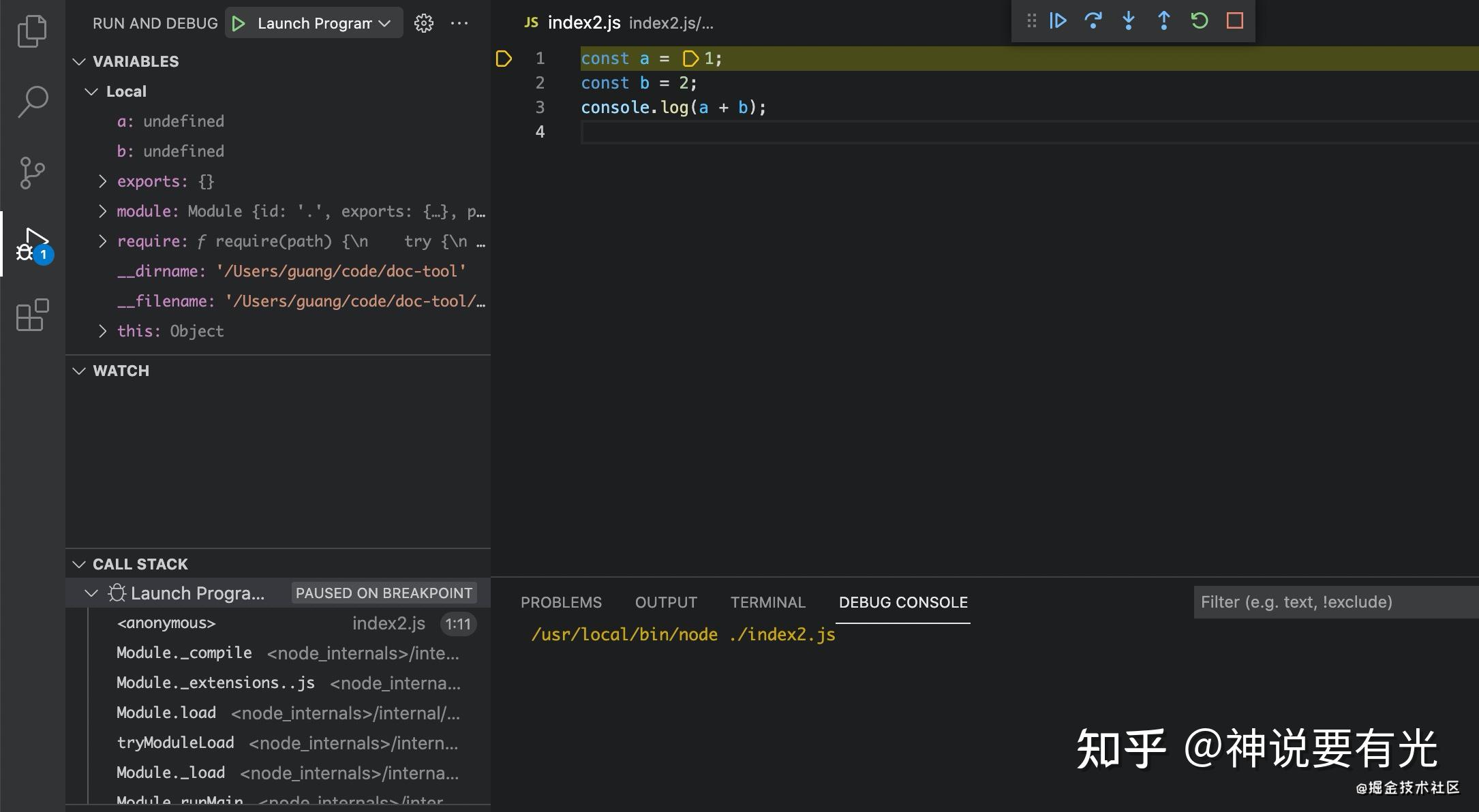This screenshot has width=1479, height=812.
Task: Switch to the TERMINAL tab
Action: tap(768, 602)
